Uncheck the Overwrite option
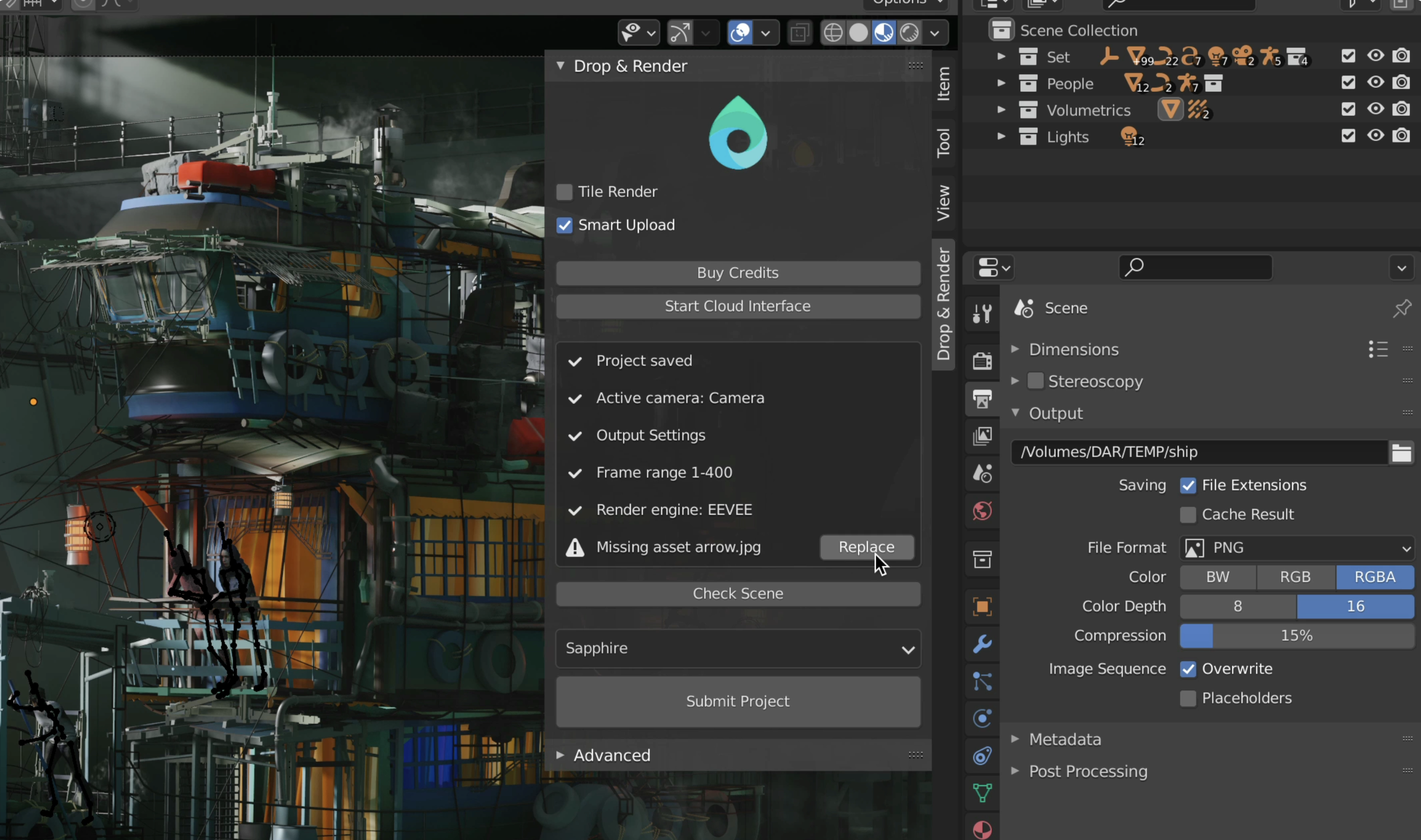Viewport: 1421px width, 840px height. coord(1188,669)
